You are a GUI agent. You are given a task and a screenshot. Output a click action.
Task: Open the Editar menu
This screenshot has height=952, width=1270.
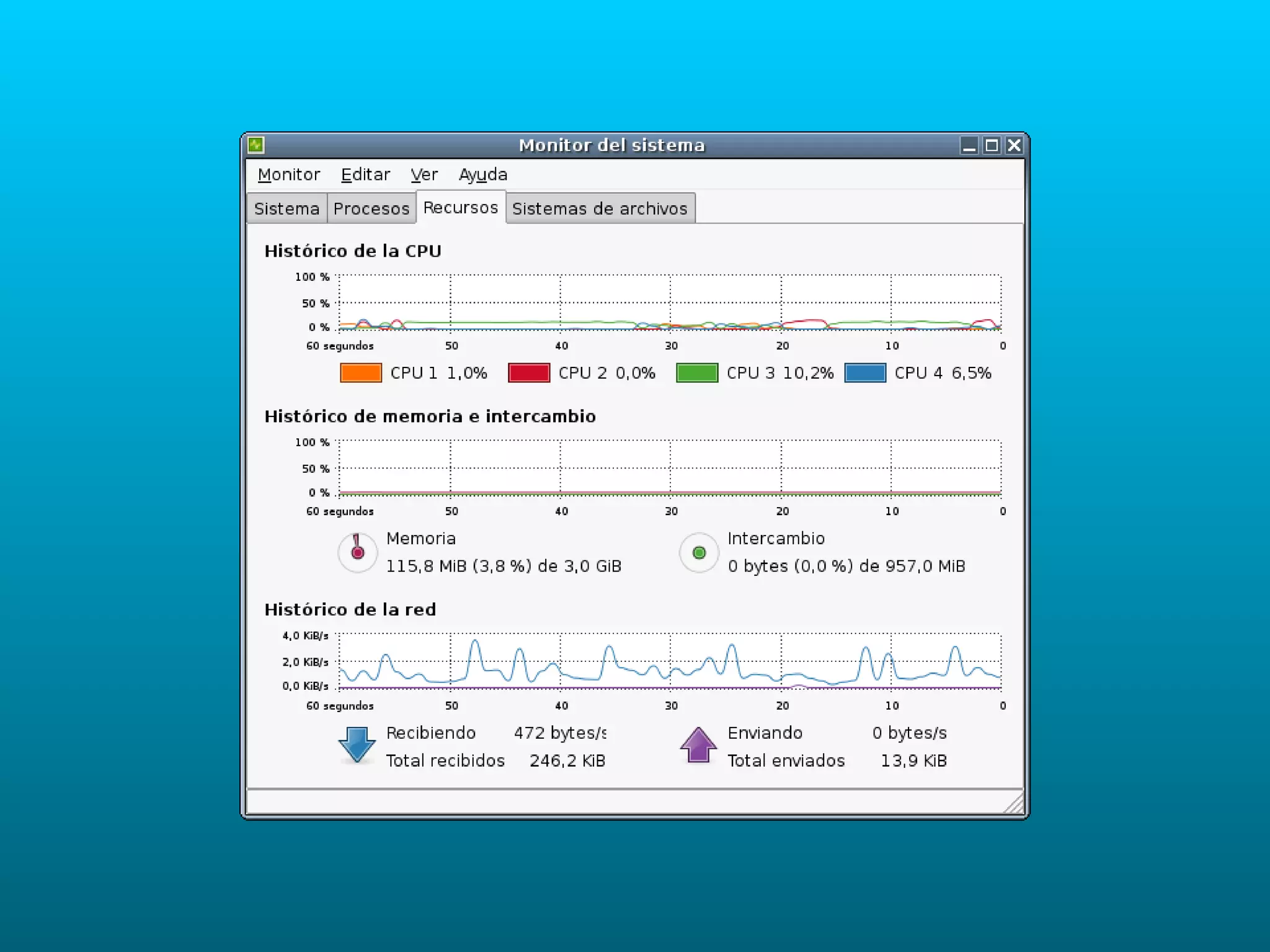tap(365, 175)
